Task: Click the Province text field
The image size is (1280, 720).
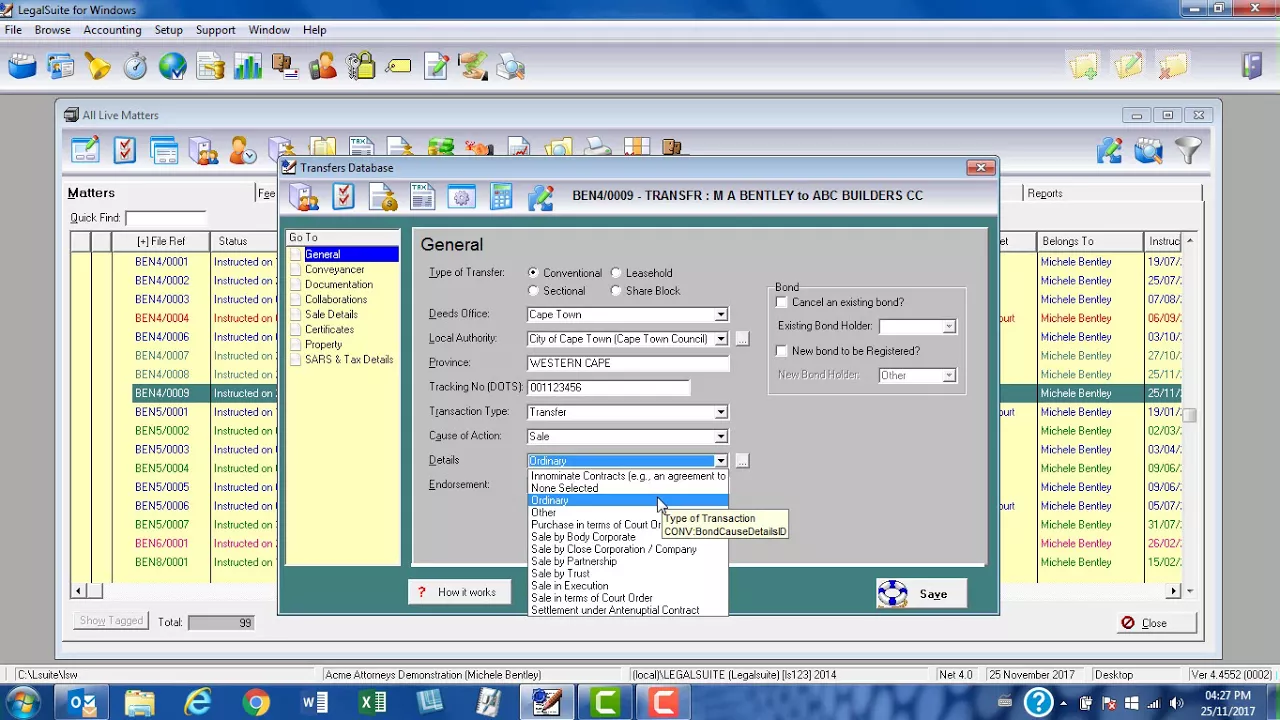Action: click(628, 363)
